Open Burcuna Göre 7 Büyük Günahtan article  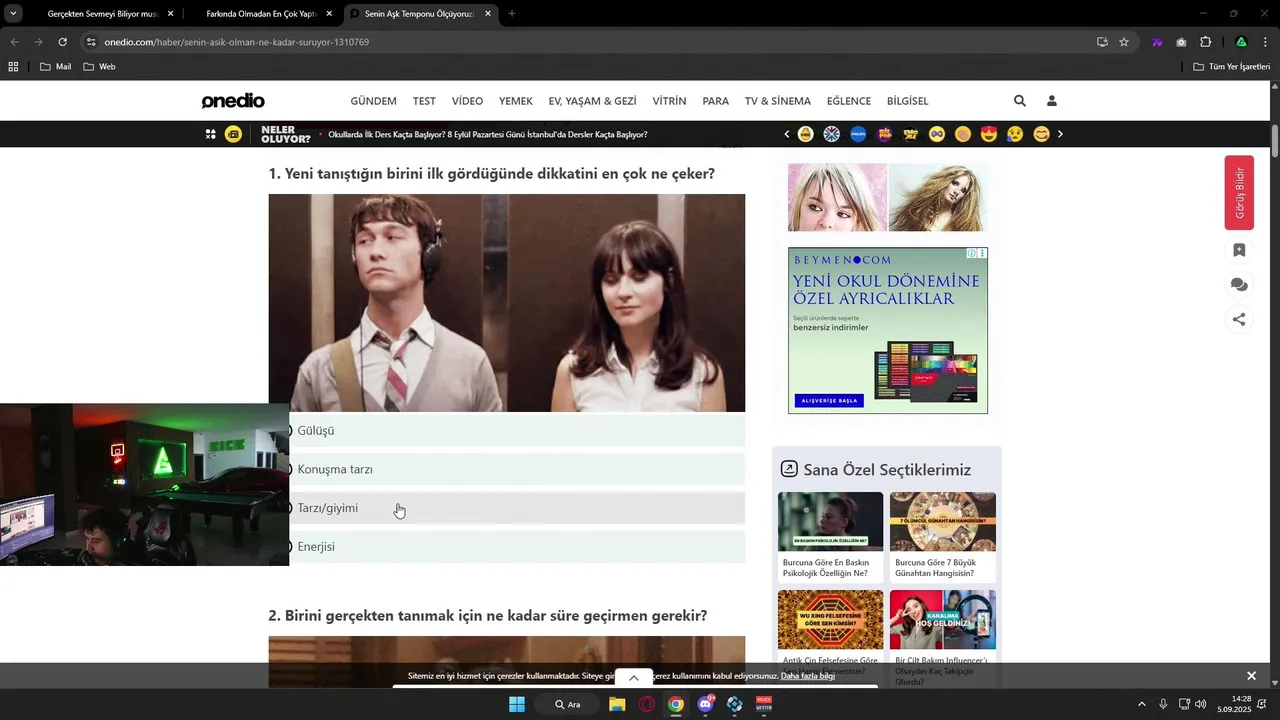click(942, 537)
